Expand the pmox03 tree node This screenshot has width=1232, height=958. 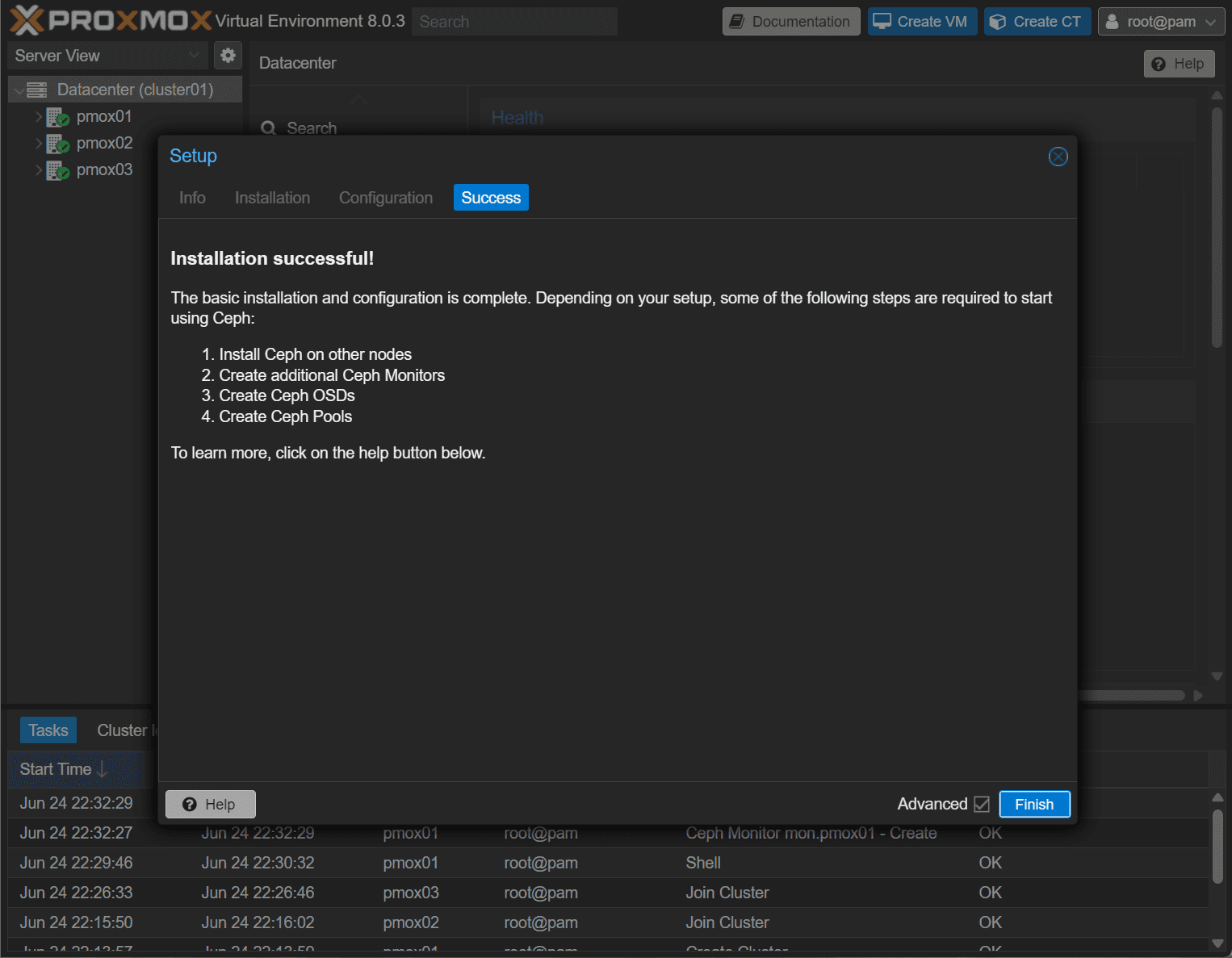point(38,170)
